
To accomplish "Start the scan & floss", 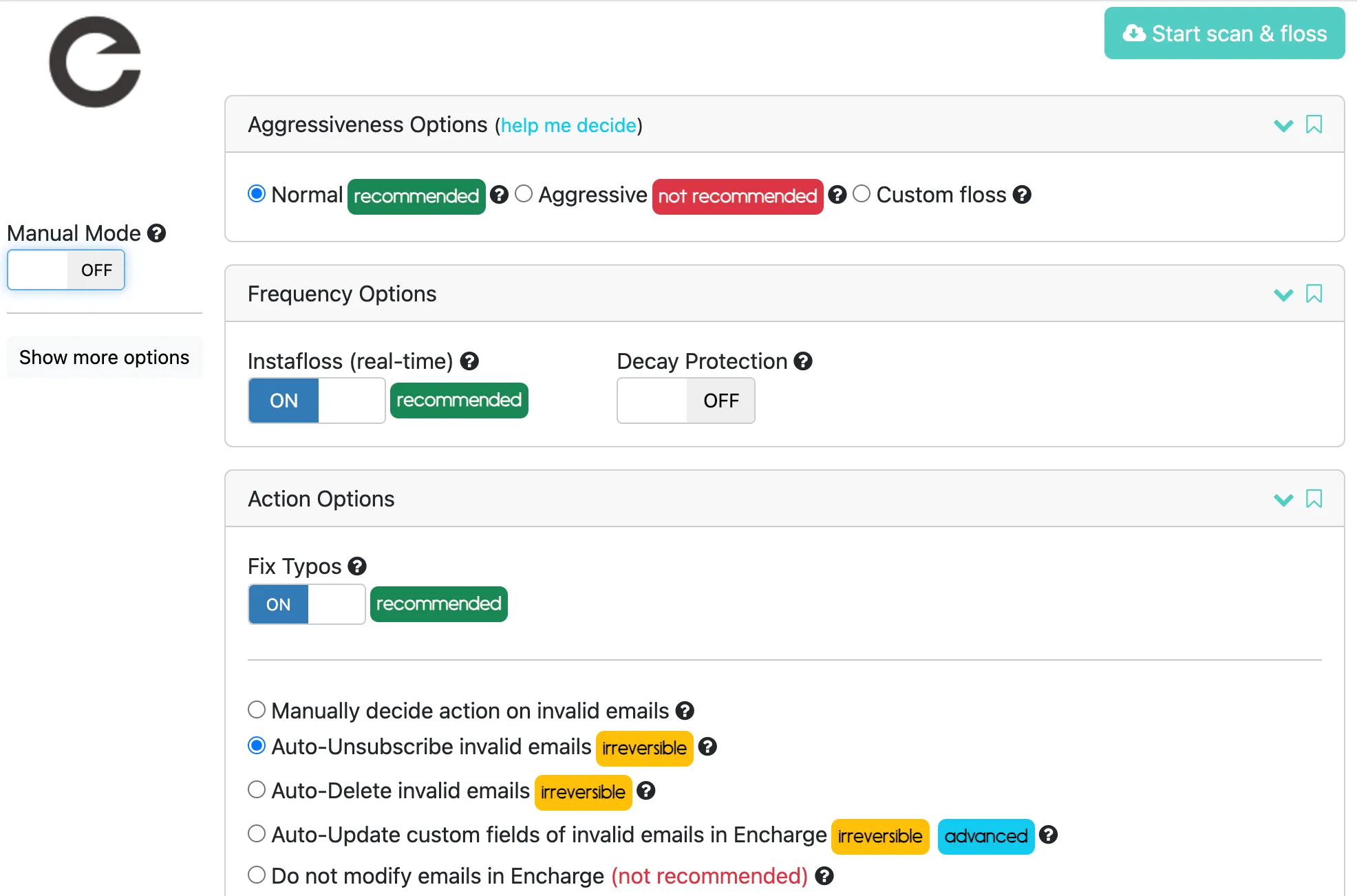I will 1224,33.
